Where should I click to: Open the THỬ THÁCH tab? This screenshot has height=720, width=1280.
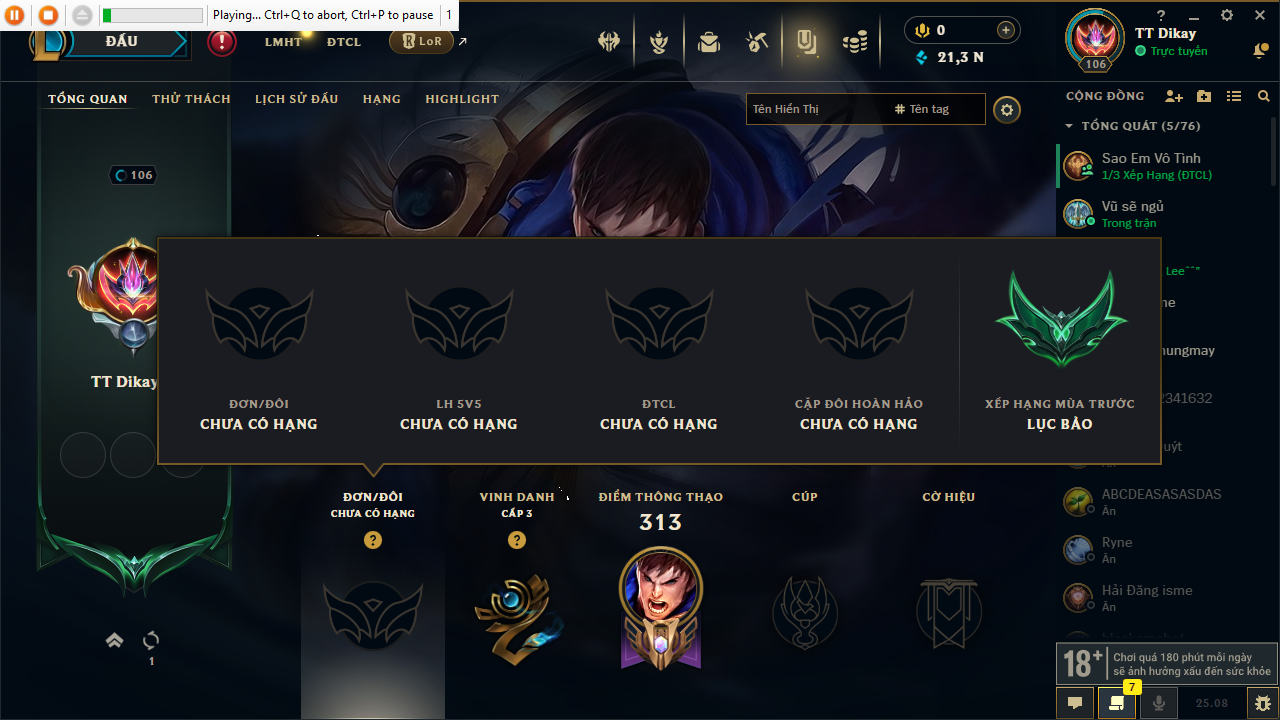[191, 99]
